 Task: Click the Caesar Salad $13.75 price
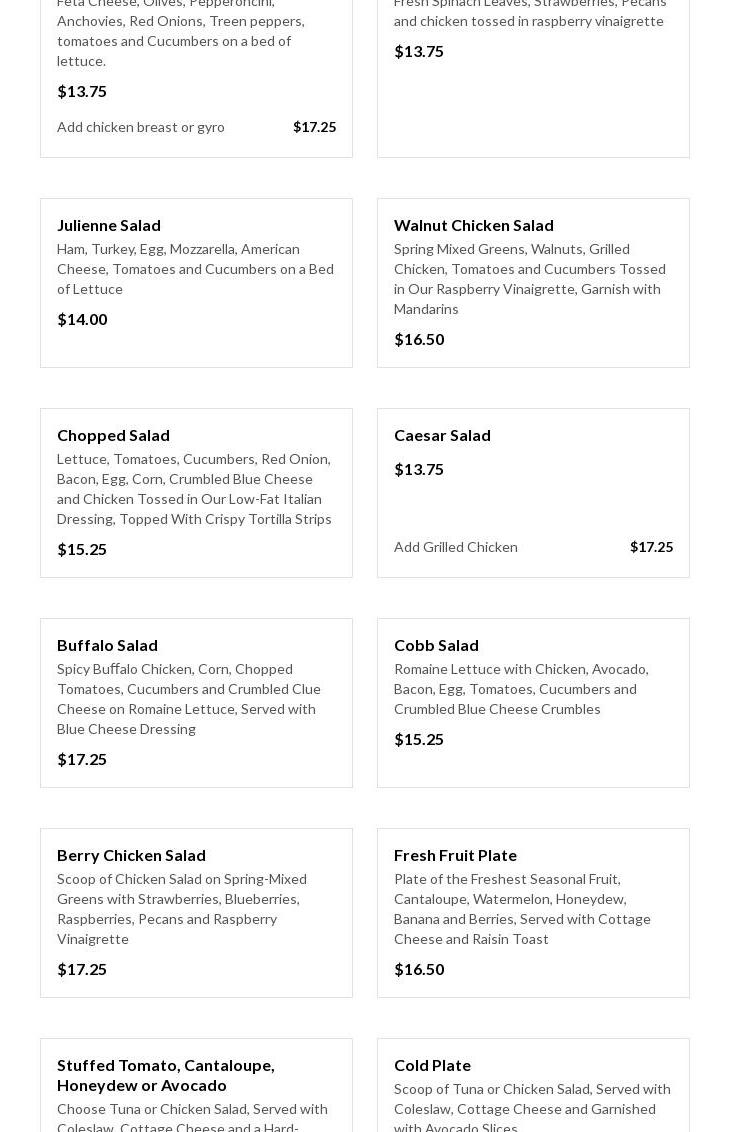pyautogui.click(x=419, y=469)
